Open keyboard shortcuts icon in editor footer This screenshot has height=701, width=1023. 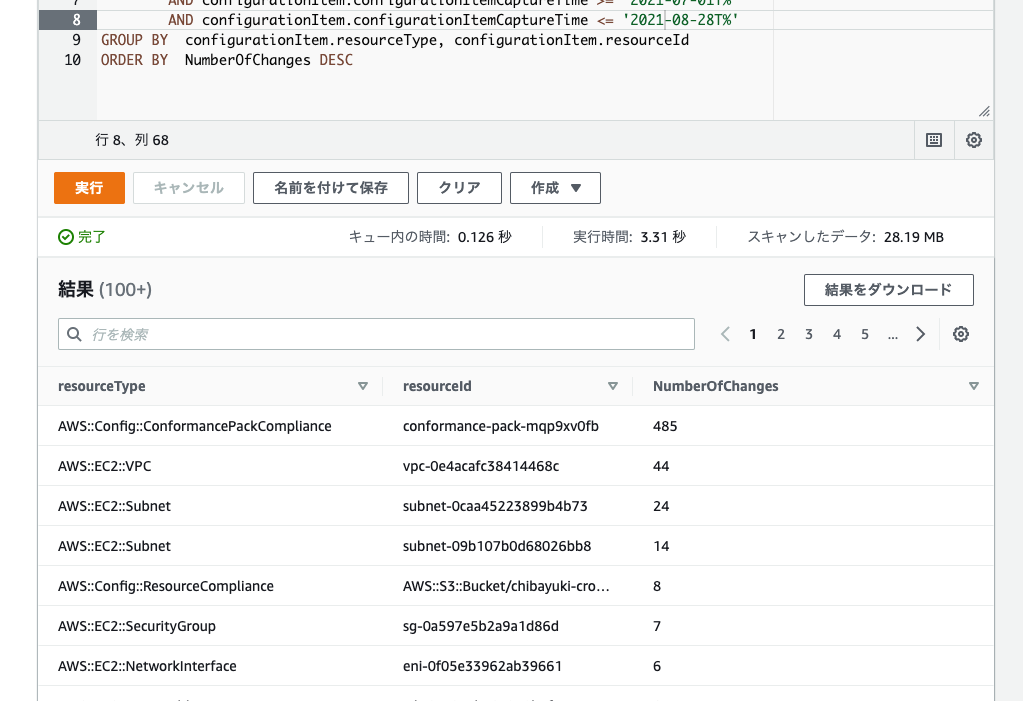coord(934,140)
